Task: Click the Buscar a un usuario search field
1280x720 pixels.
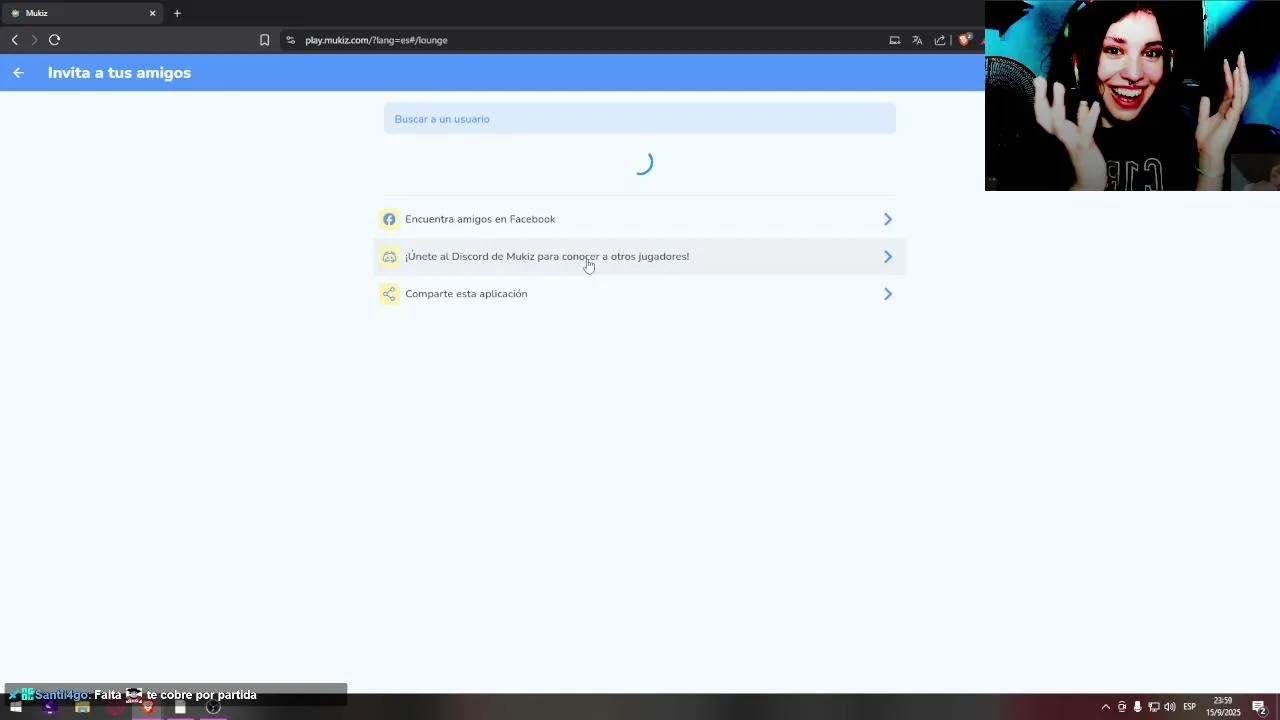Action: click(640, 119)
